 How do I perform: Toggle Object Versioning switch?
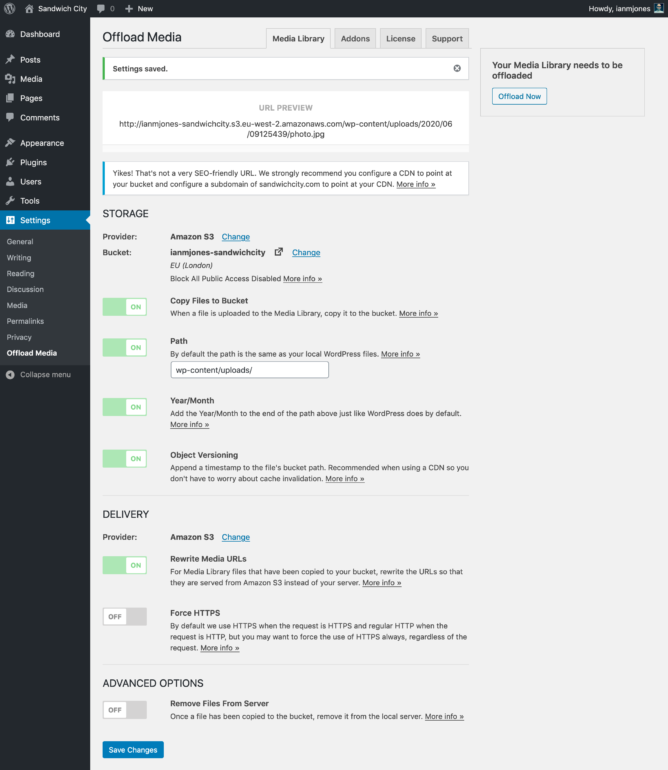pyautogui.click(x=125, y=458)
